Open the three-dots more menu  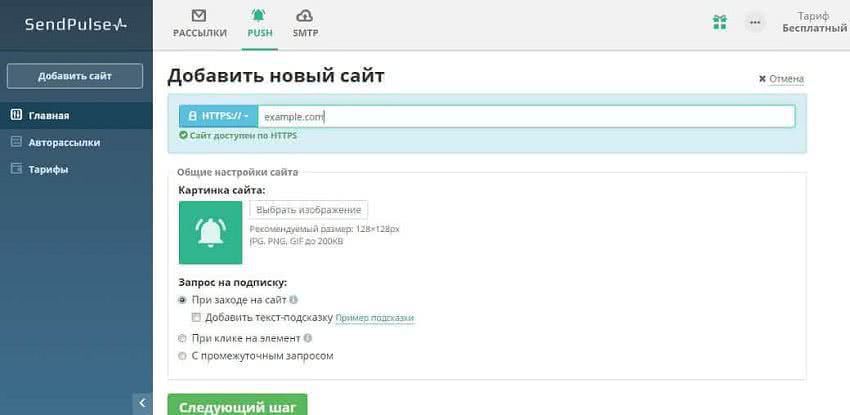754,22
